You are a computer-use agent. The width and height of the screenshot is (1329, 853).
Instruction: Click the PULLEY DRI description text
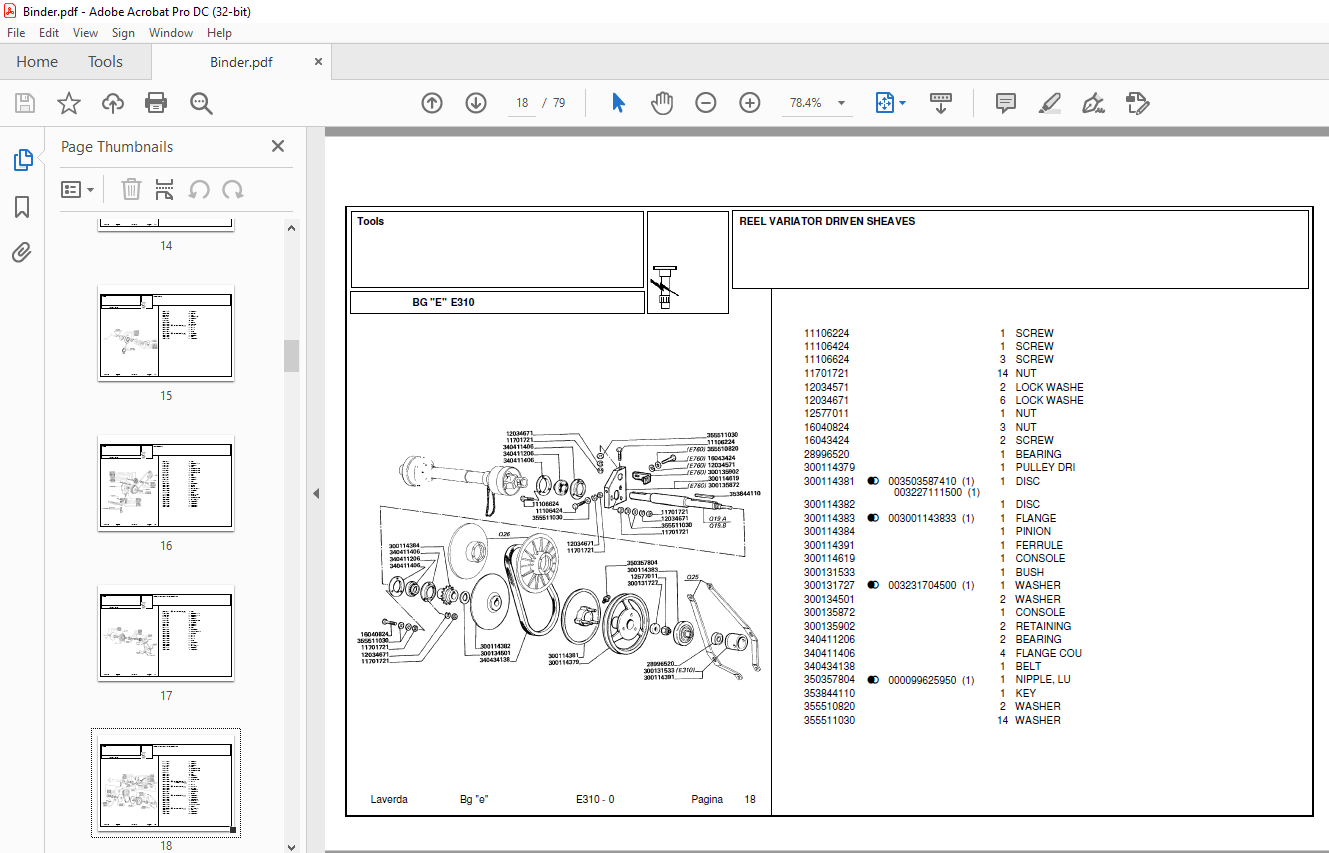pyautogui.click(x=1045, y=467)
